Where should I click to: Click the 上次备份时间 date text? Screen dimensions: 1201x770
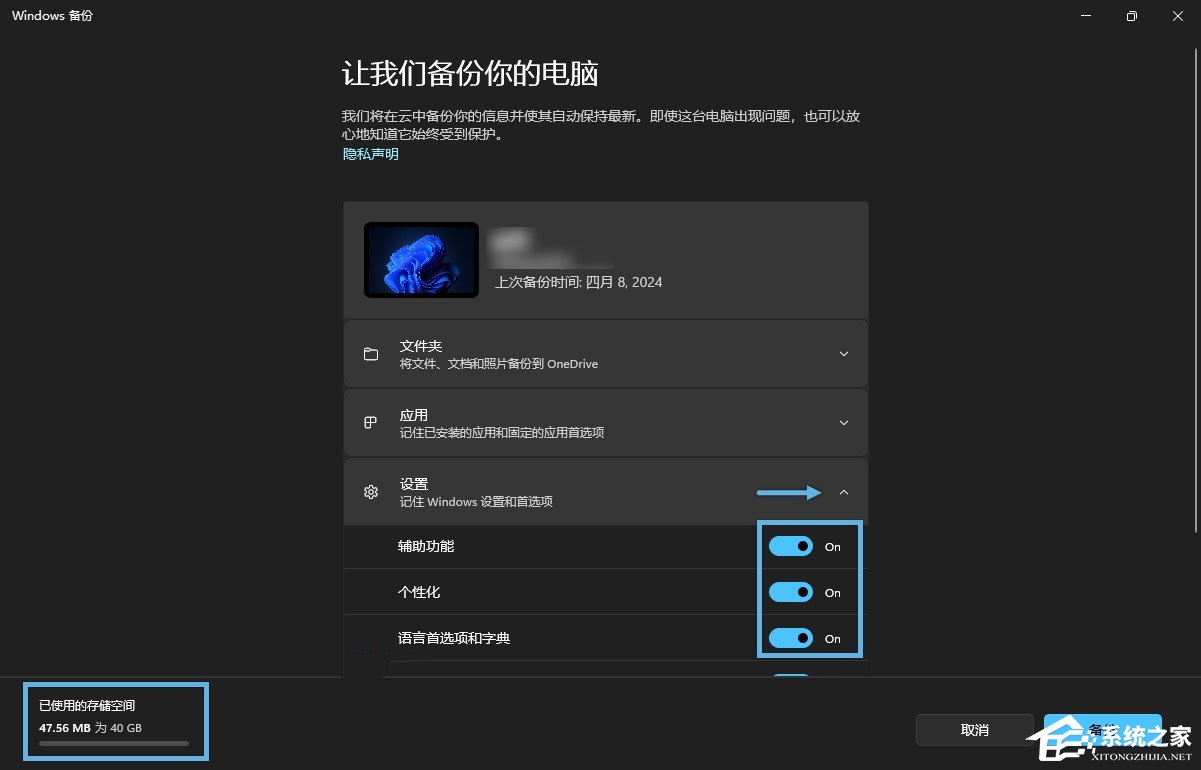577,282
